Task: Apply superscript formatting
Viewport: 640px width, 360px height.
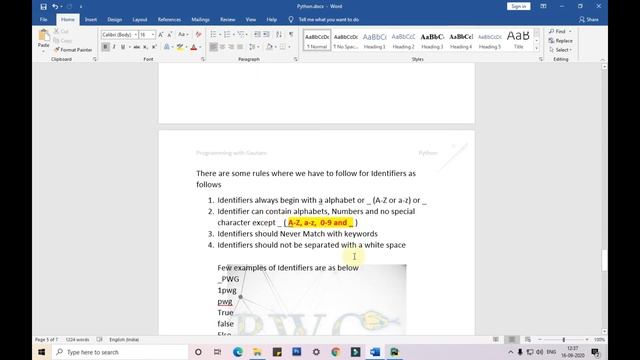Action: point(154,47)
